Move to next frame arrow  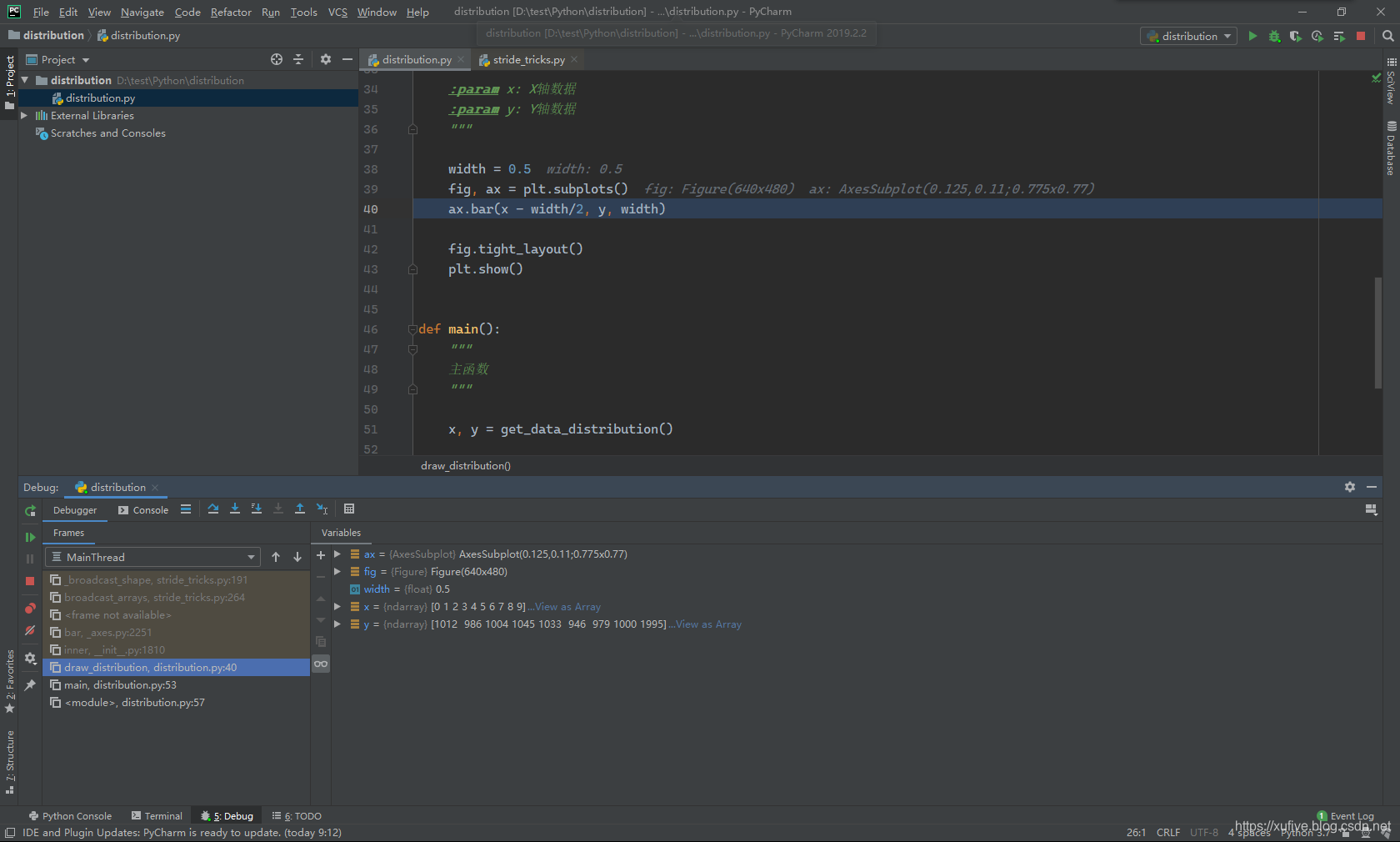(x=297, y=557)
